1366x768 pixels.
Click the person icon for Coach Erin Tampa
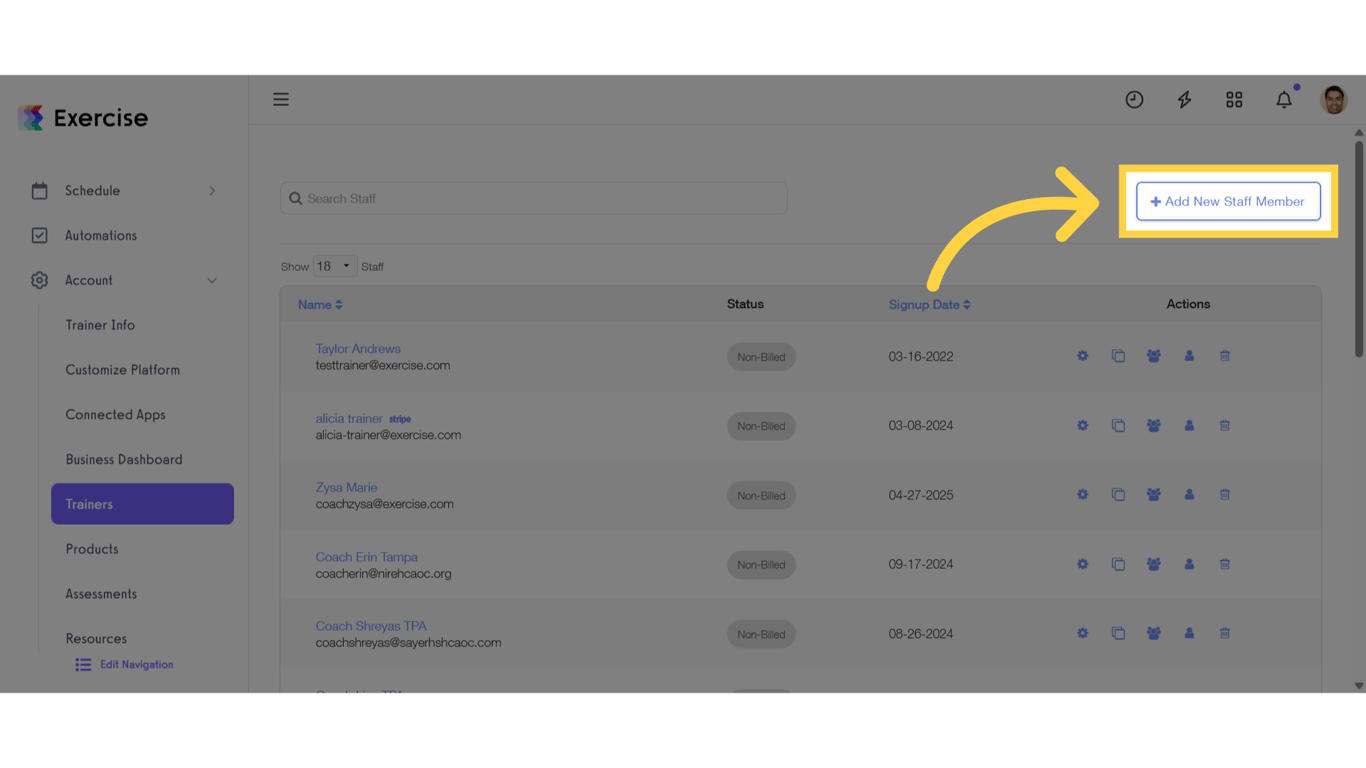pyautogui.click(x=1189, y=563)
